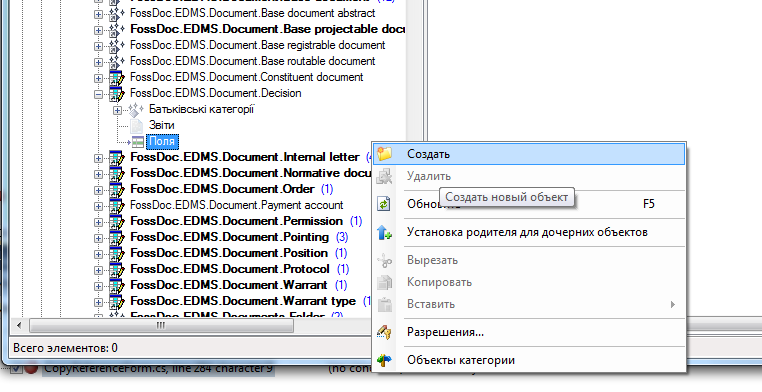The width and height of the screenshot is (762, 392).
Task: Expand FossDoc.EDMS.Document.Protocol node
Action: click(99, 270)
